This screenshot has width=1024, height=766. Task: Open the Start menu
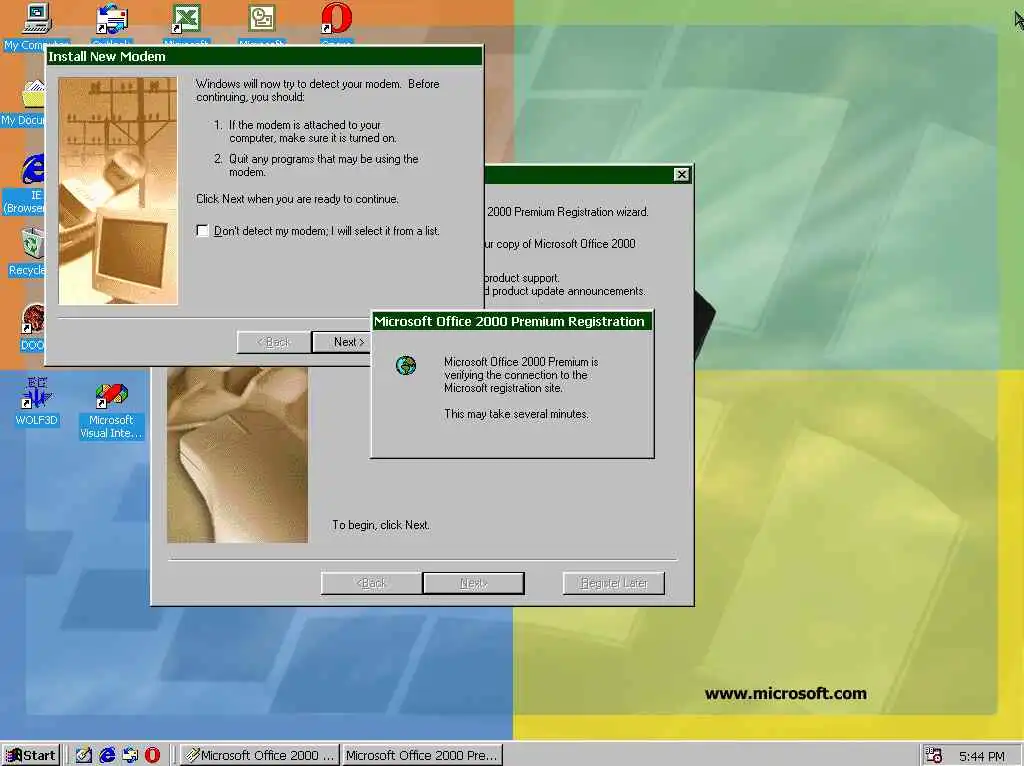(x=30, y=755)
